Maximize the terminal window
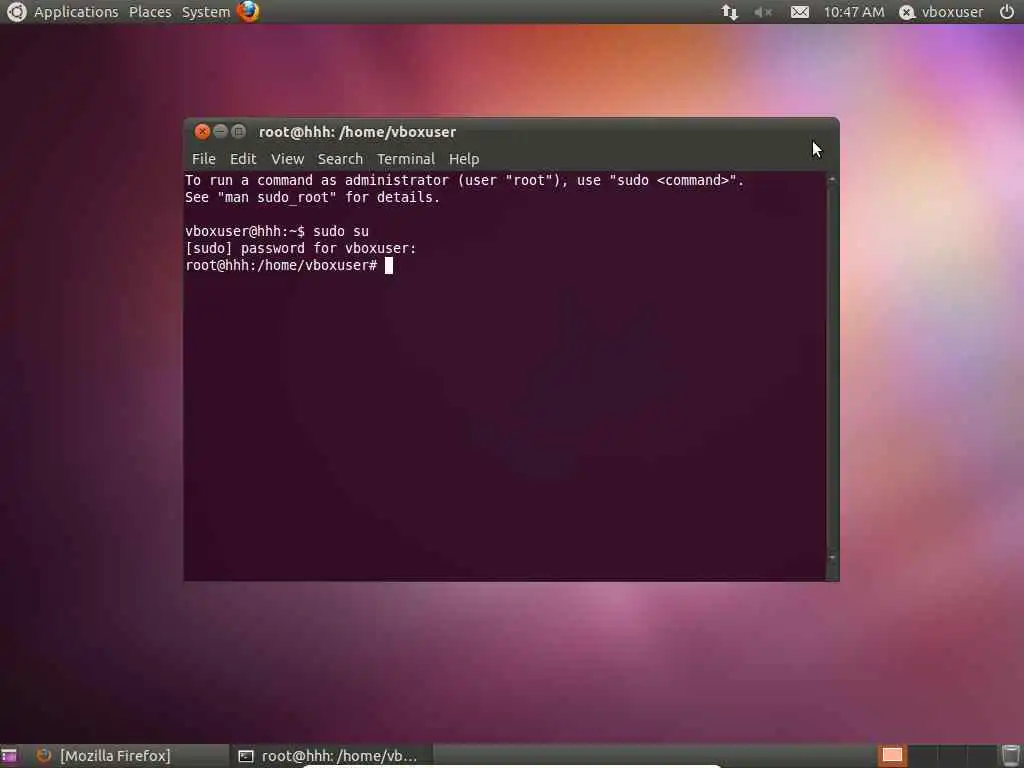Viewport: 1024px width, 768px height. (x=238, y=131)
